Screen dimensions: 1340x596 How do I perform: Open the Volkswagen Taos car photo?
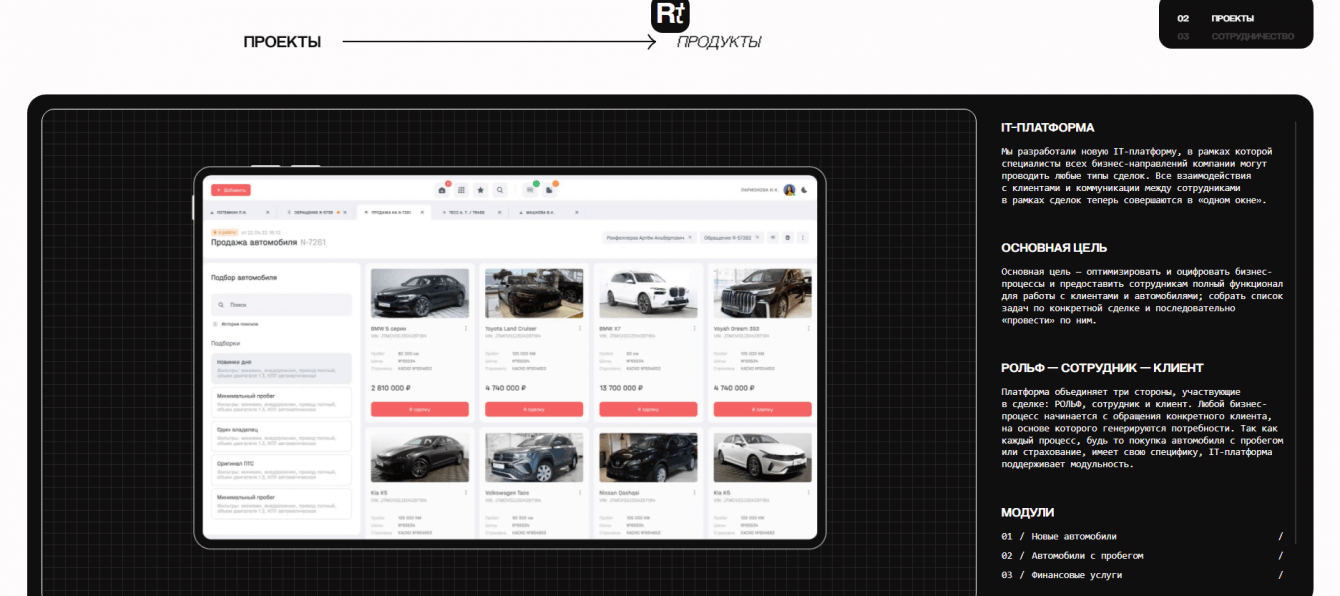pyautogui.click(x=534, y=457)
